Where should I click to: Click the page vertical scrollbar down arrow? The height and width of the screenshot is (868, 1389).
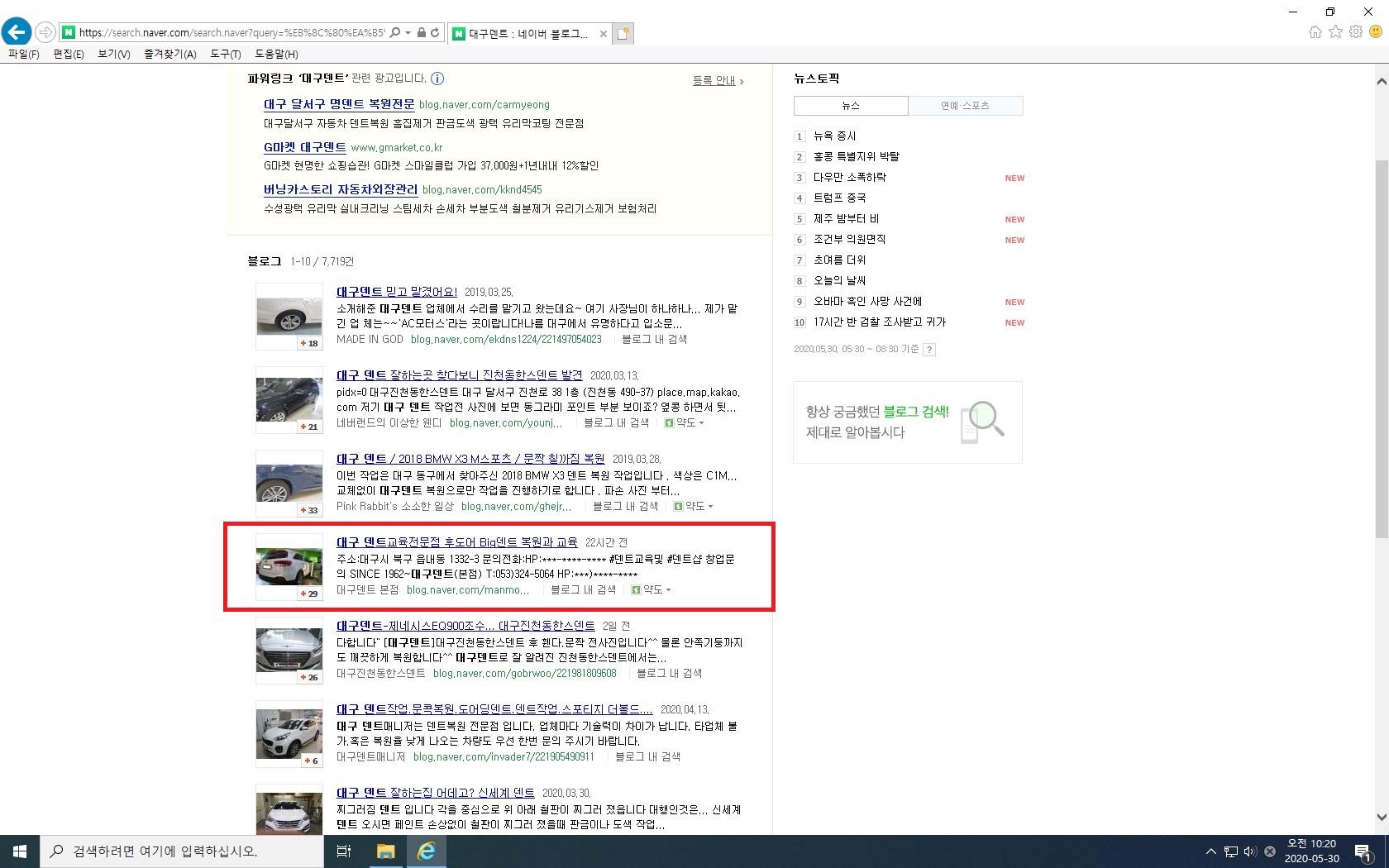[x=1382, y=818]
